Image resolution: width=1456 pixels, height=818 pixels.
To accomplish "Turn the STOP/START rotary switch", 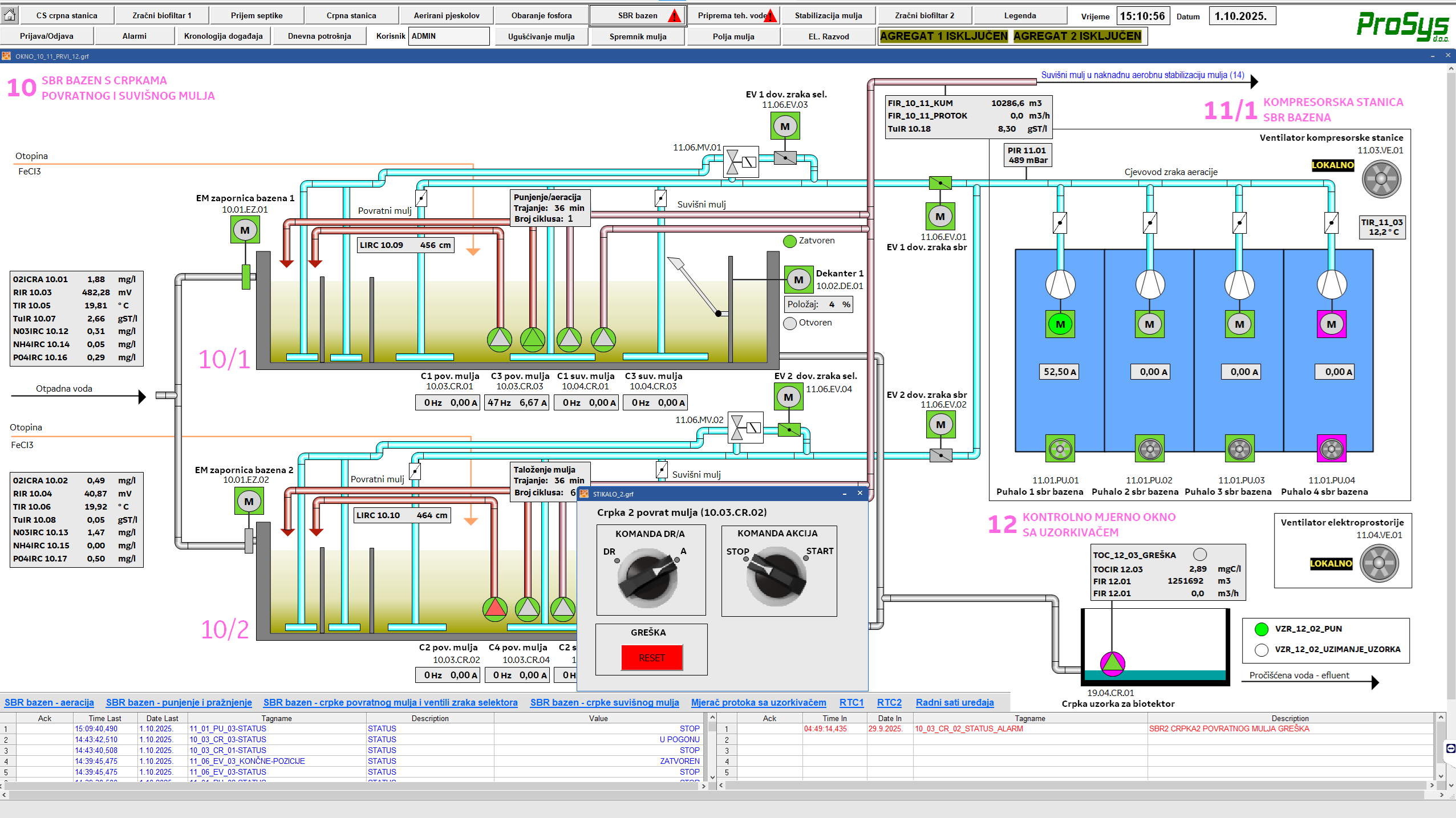I will [776, 576].
